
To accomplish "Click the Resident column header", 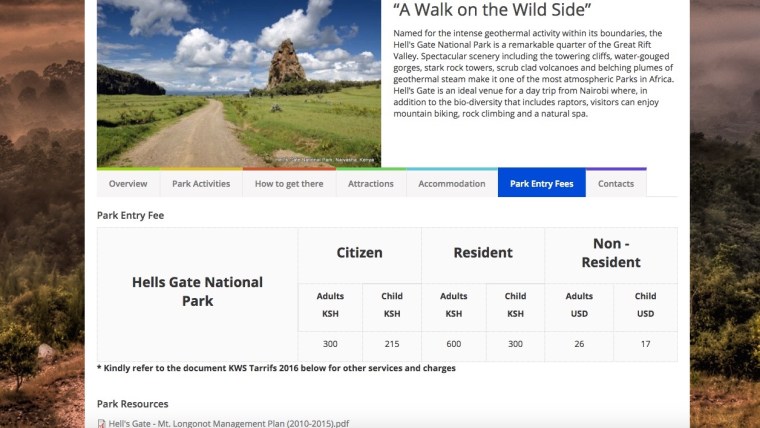I will 483,253.
